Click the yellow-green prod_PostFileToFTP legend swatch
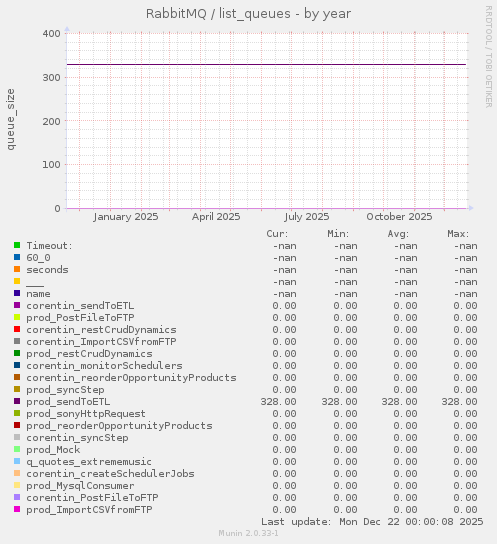The width and height of the screenshot is (497, 544). [17, 317]
